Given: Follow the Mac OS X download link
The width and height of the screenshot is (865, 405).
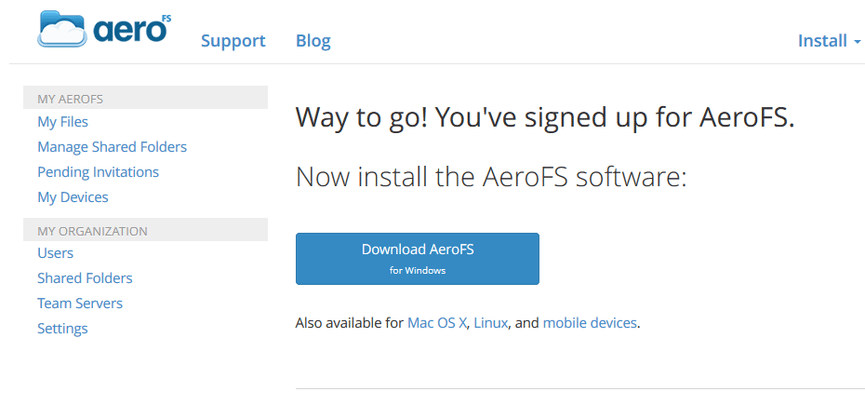Looking at the screenshot, I should [x=437, y=323].
